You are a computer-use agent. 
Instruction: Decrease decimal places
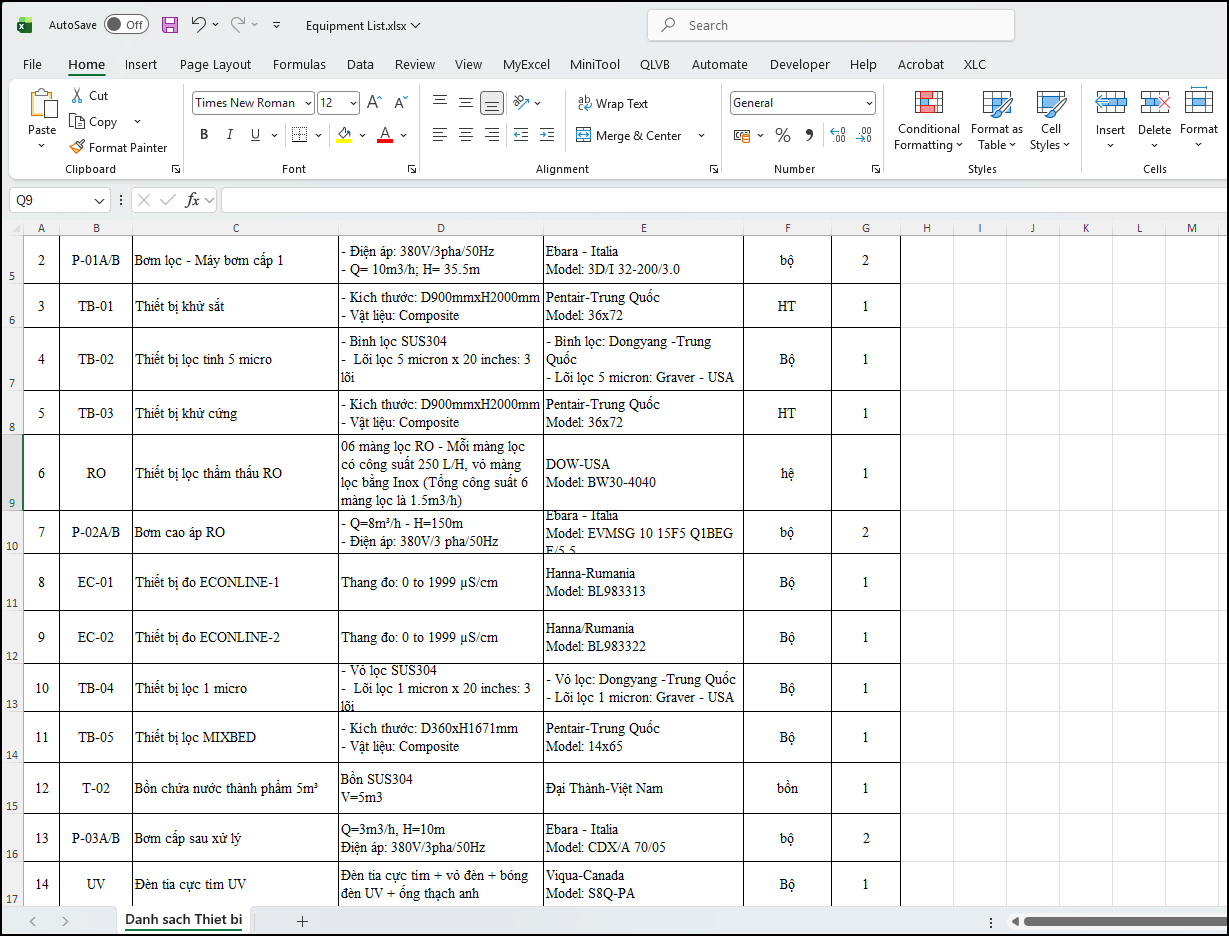coord(864,135)
